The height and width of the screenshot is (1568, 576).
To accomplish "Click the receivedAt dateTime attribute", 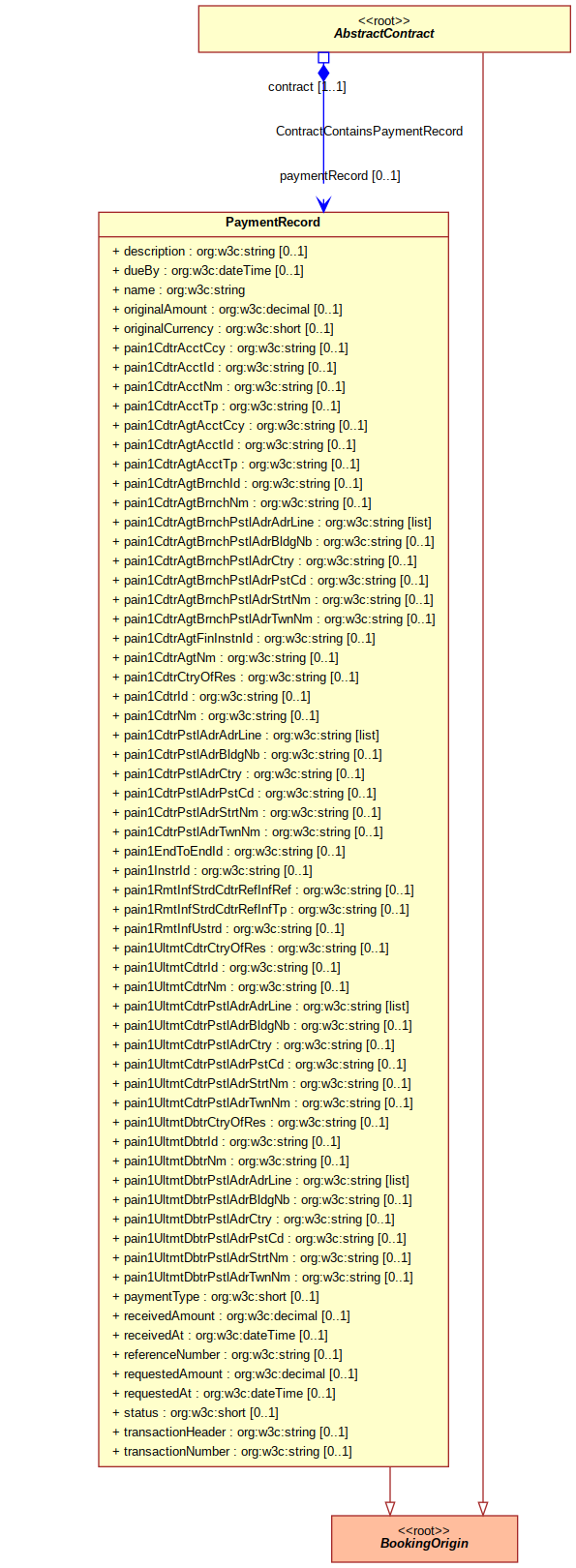I will click(x=220, y=1336).
